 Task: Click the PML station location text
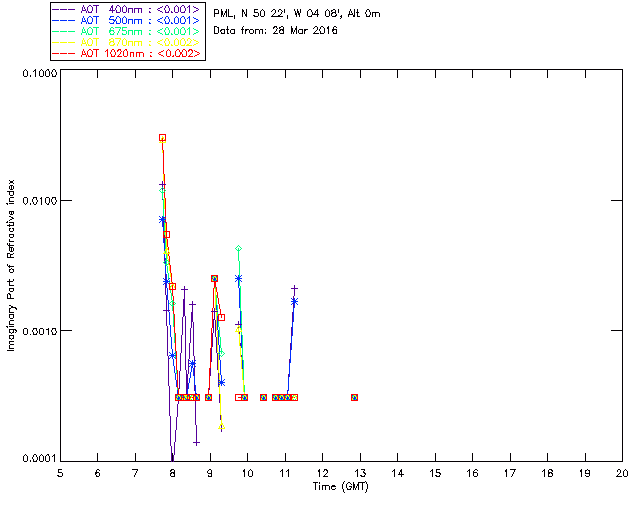point(297,13)
